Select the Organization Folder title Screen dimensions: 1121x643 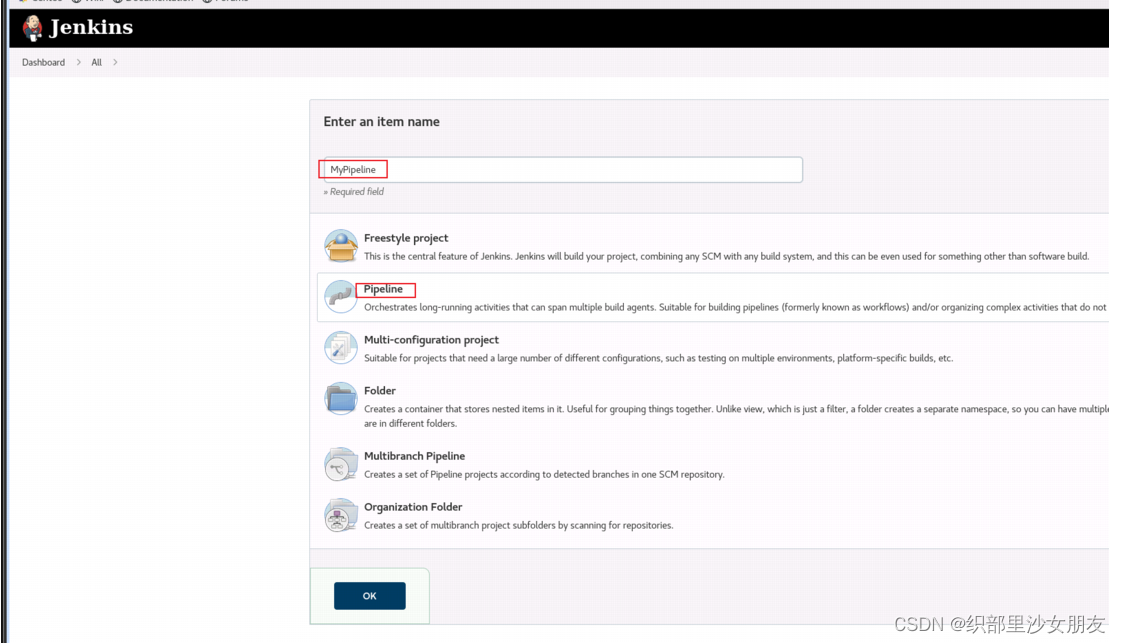(x=413, y=506)
